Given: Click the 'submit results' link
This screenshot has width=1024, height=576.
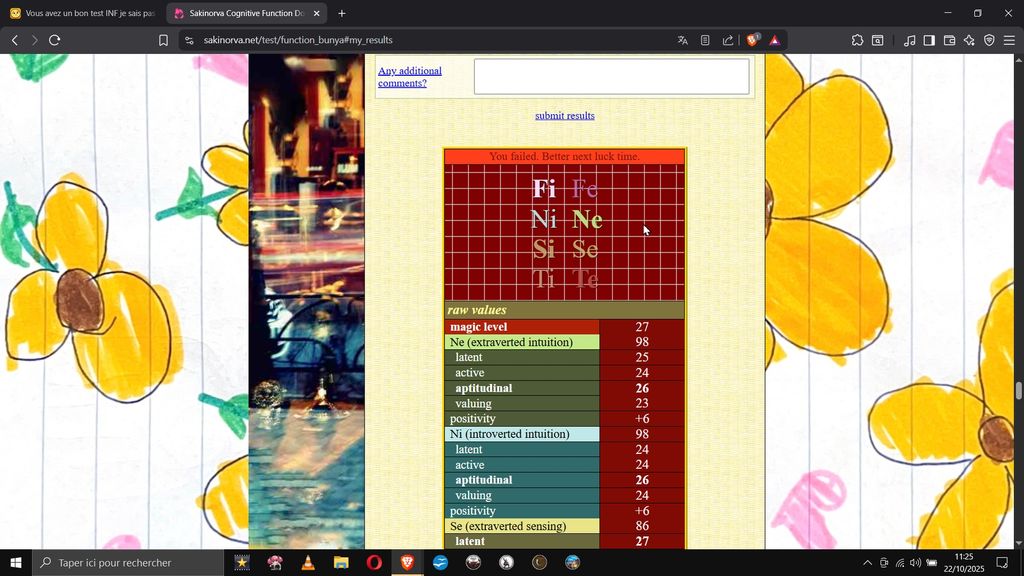Looking at the screenshot, I should (564, 116).
